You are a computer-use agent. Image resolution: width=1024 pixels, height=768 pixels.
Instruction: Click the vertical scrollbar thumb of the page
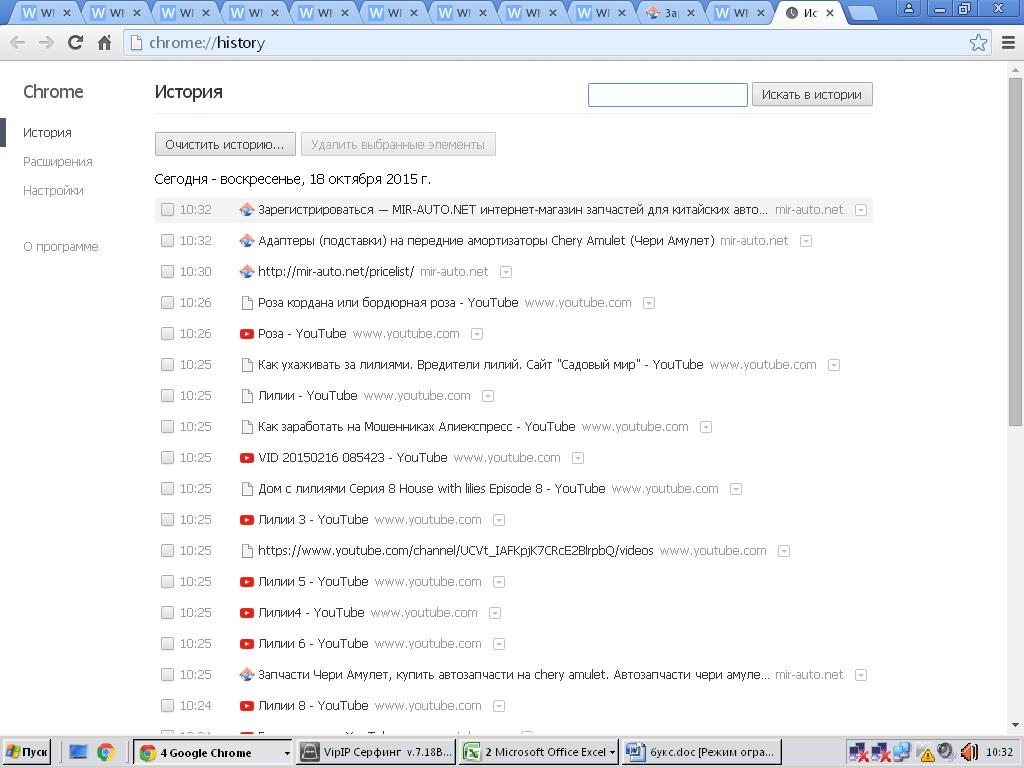tap(1015, 251)
